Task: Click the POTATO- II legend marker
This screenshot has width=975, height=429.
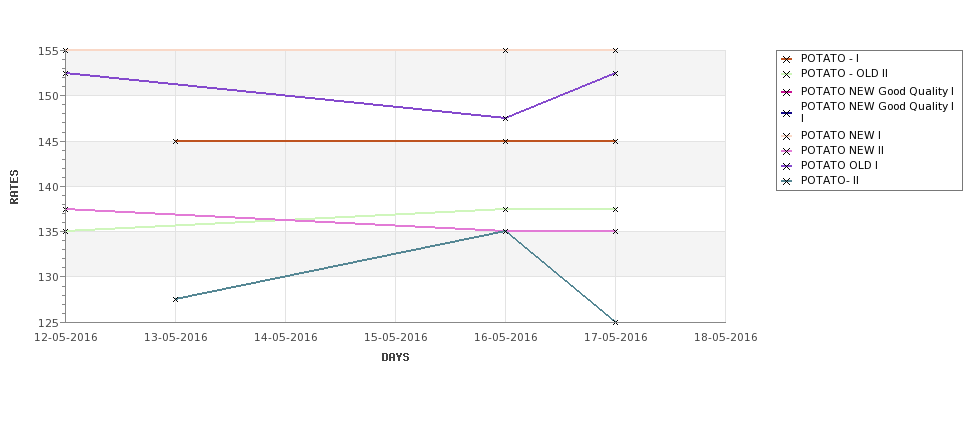Action: (787, 182)
